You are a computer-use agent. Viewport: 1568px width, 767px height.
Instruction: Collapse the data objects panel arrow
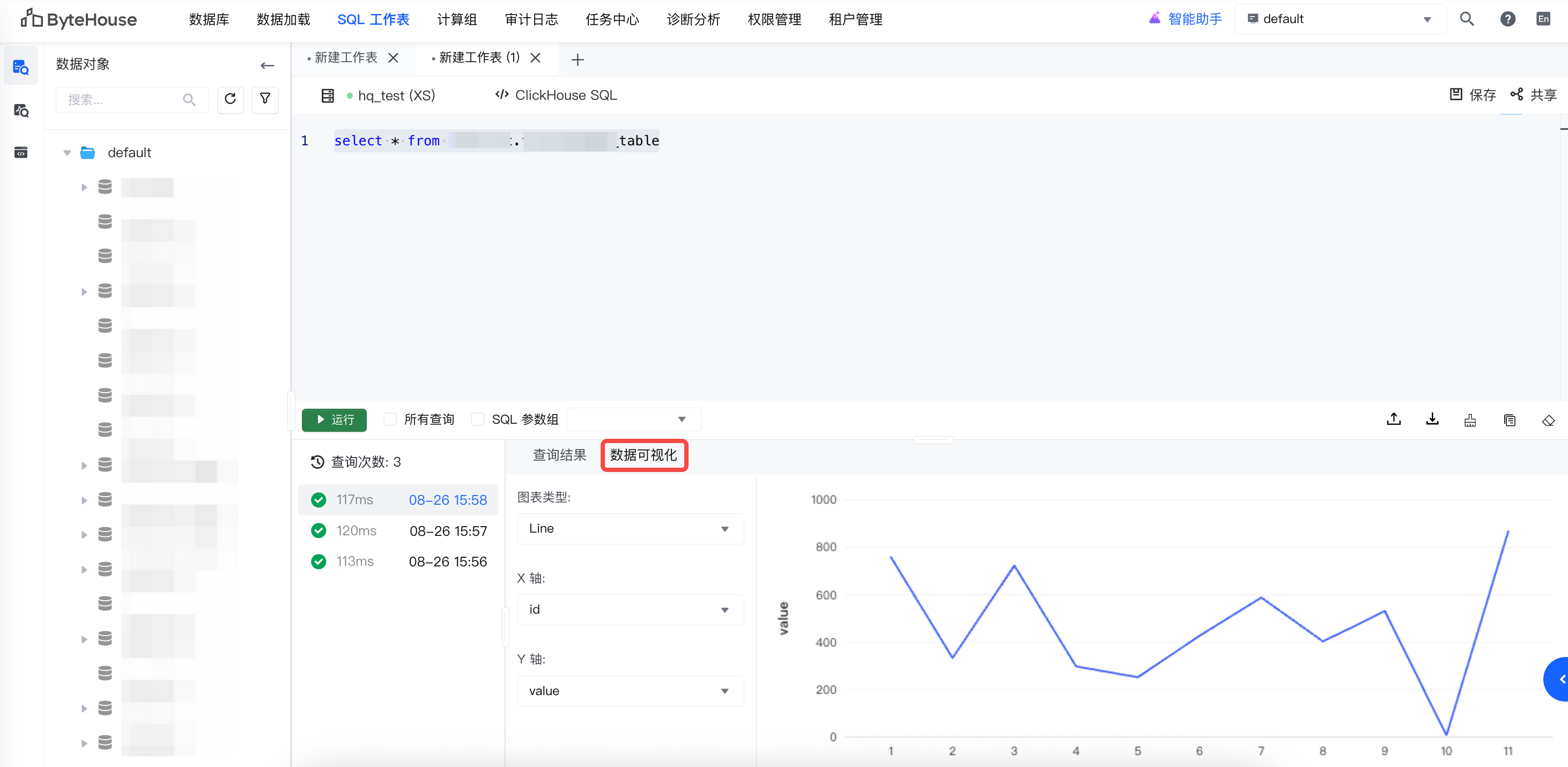click(267, 65)
